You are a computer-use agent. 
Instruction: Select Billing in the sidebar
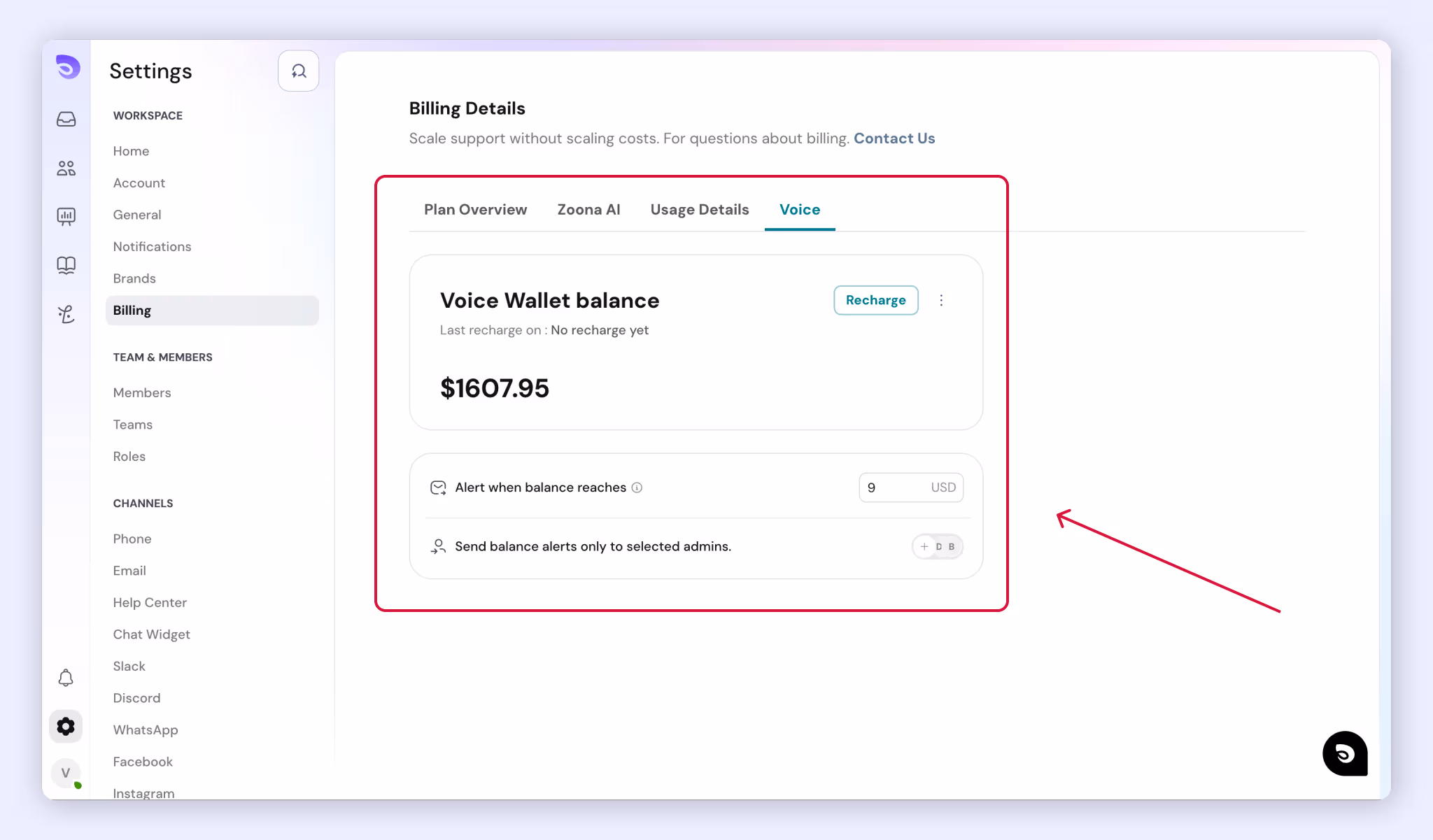tap(212, 311)
